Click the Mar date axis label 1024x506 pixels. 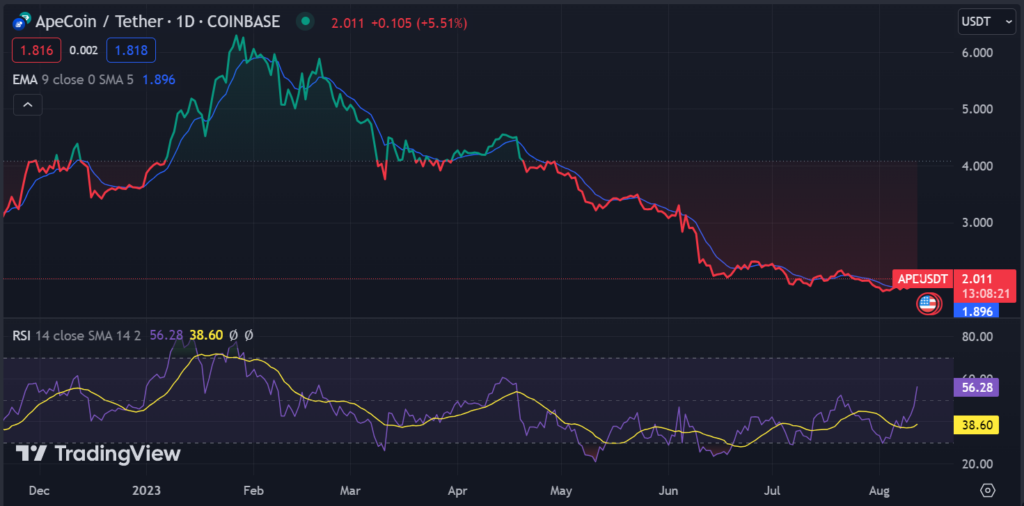(x=351, y=490)
